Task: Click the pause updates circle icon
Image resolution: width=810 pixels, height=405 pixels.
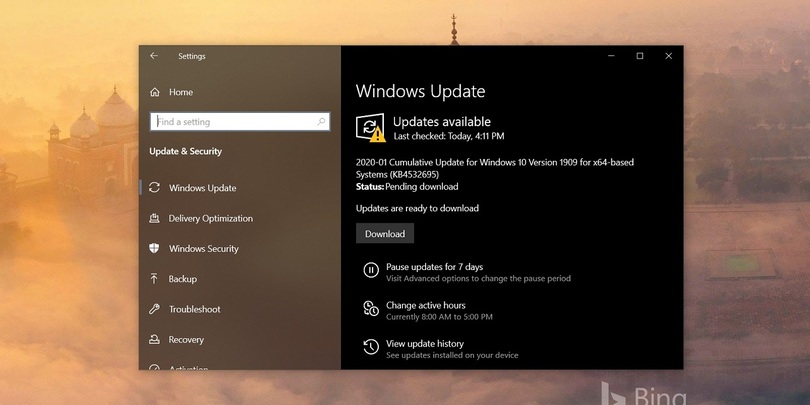Action: click(371, 270)
